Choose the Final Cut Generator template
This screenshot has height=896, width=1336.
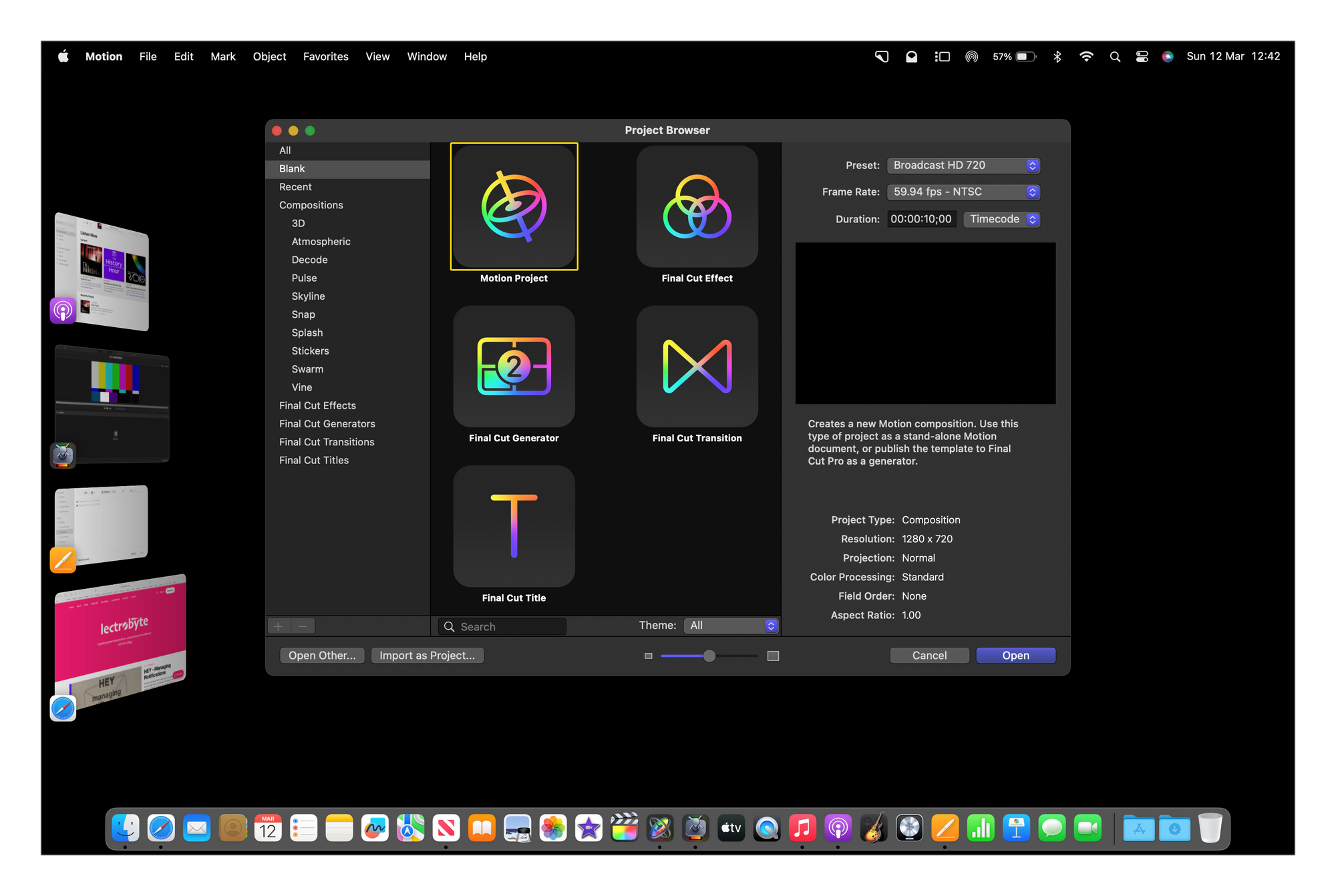tap(514, 366)
